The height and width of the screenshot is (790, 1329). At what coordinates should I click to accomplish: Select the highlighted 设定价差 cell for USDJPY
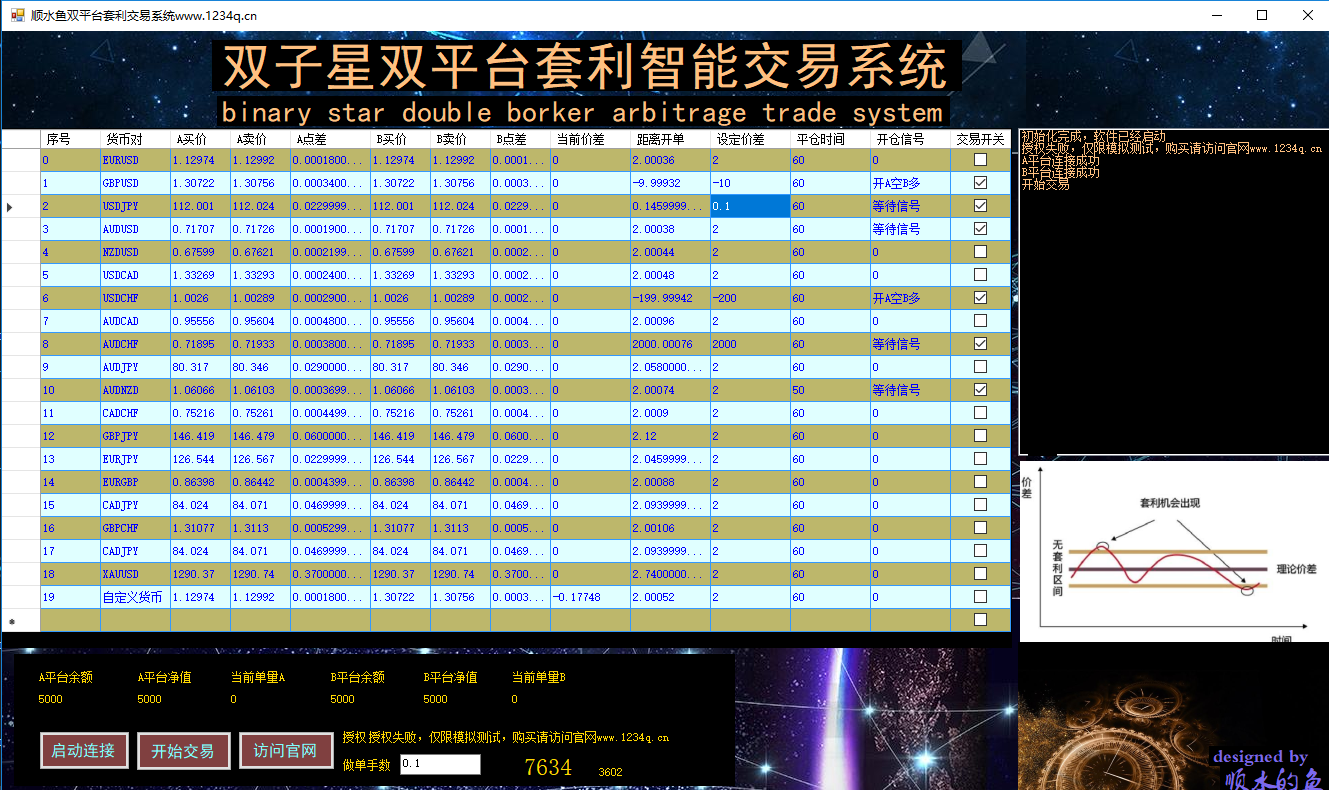coord(750,206)
